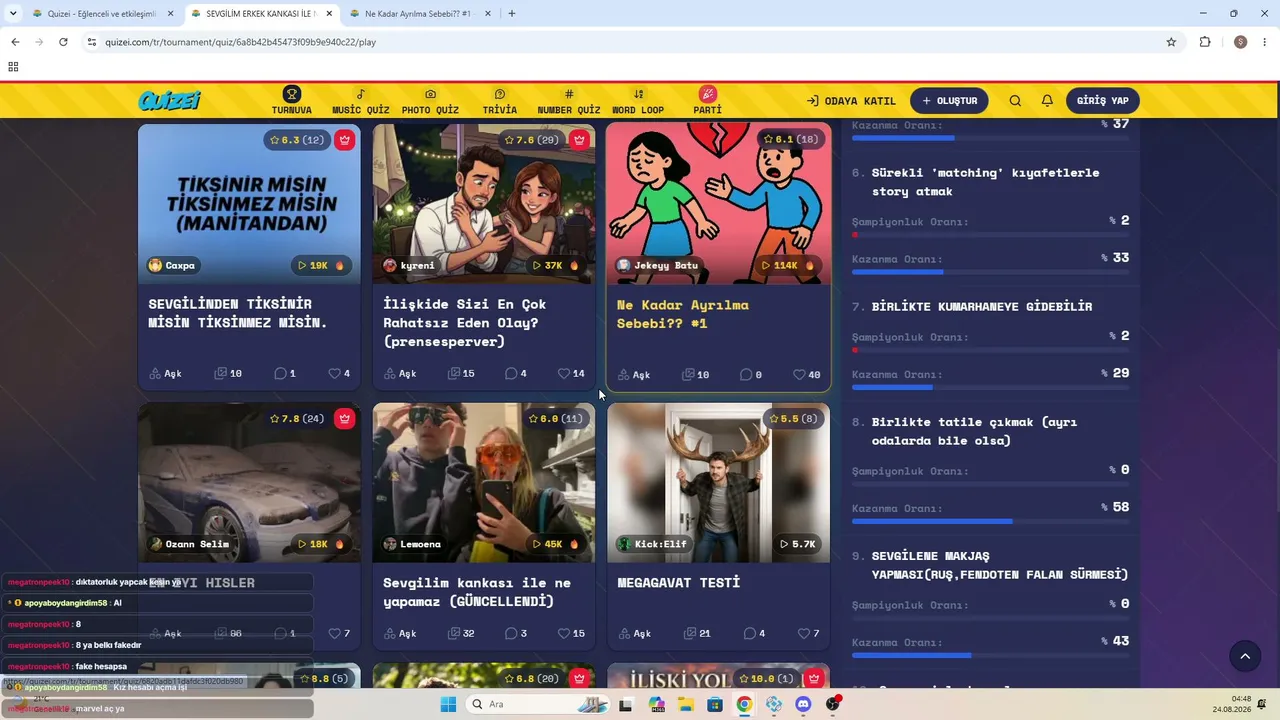
Task: Open the 'Ne Kadar Ayrılma Sebebi?? #1' title
Action: click(683, 314)
